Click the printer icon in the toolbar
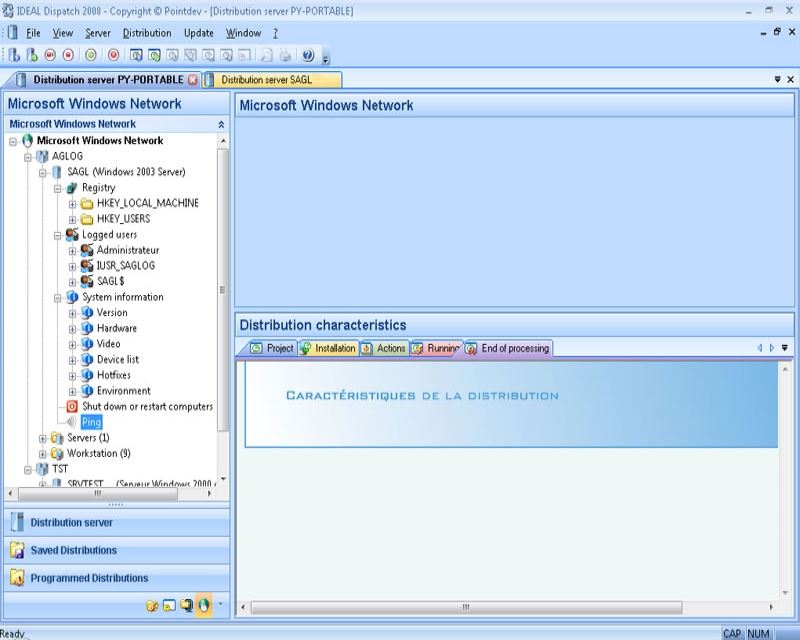Screen dimensions: 800x640 (x=286, y=55)
